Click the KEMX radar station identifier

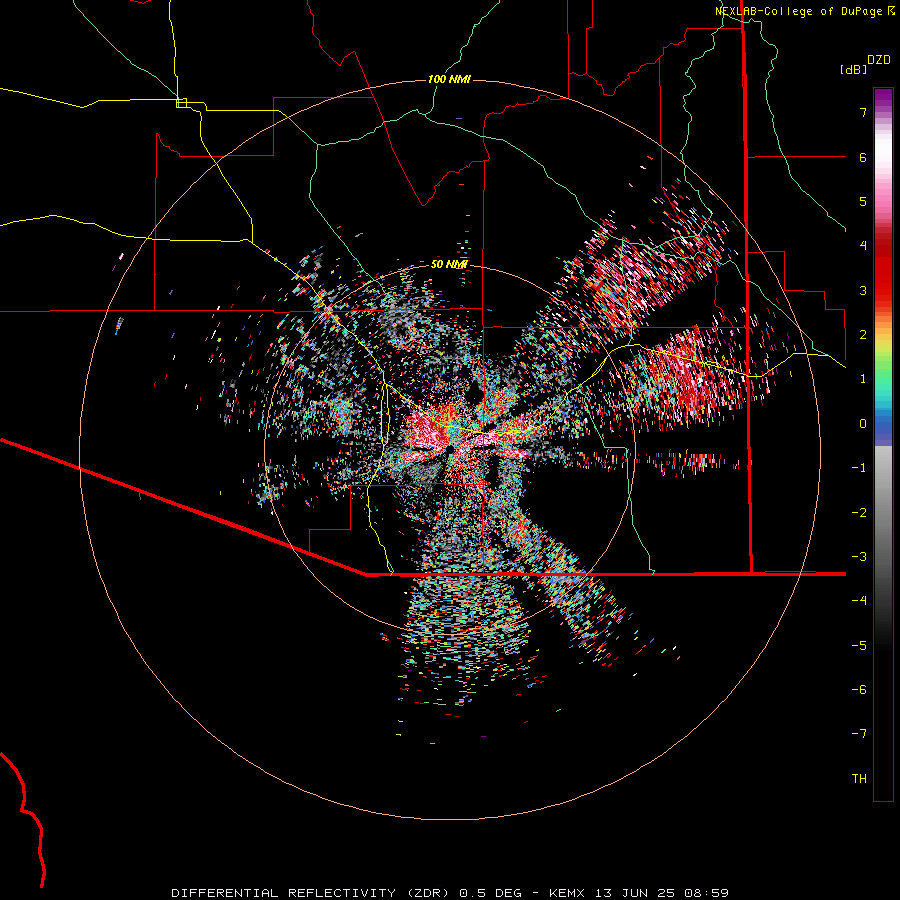(567, 893)
